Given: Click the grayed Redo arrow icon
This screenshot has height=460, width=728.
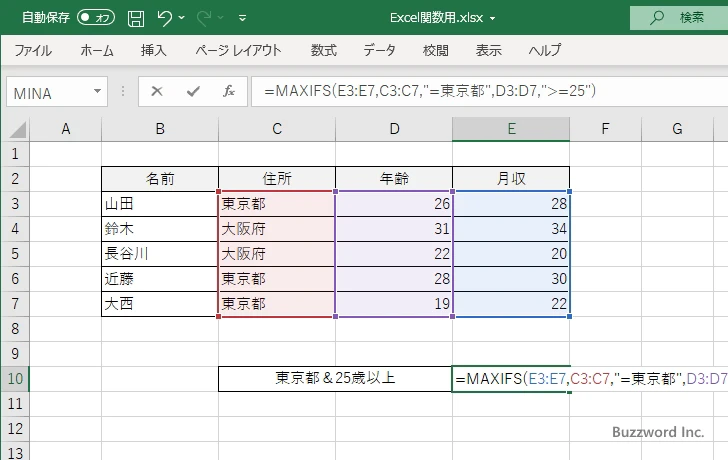Looking at the screenshot, I should click(204, 18).
